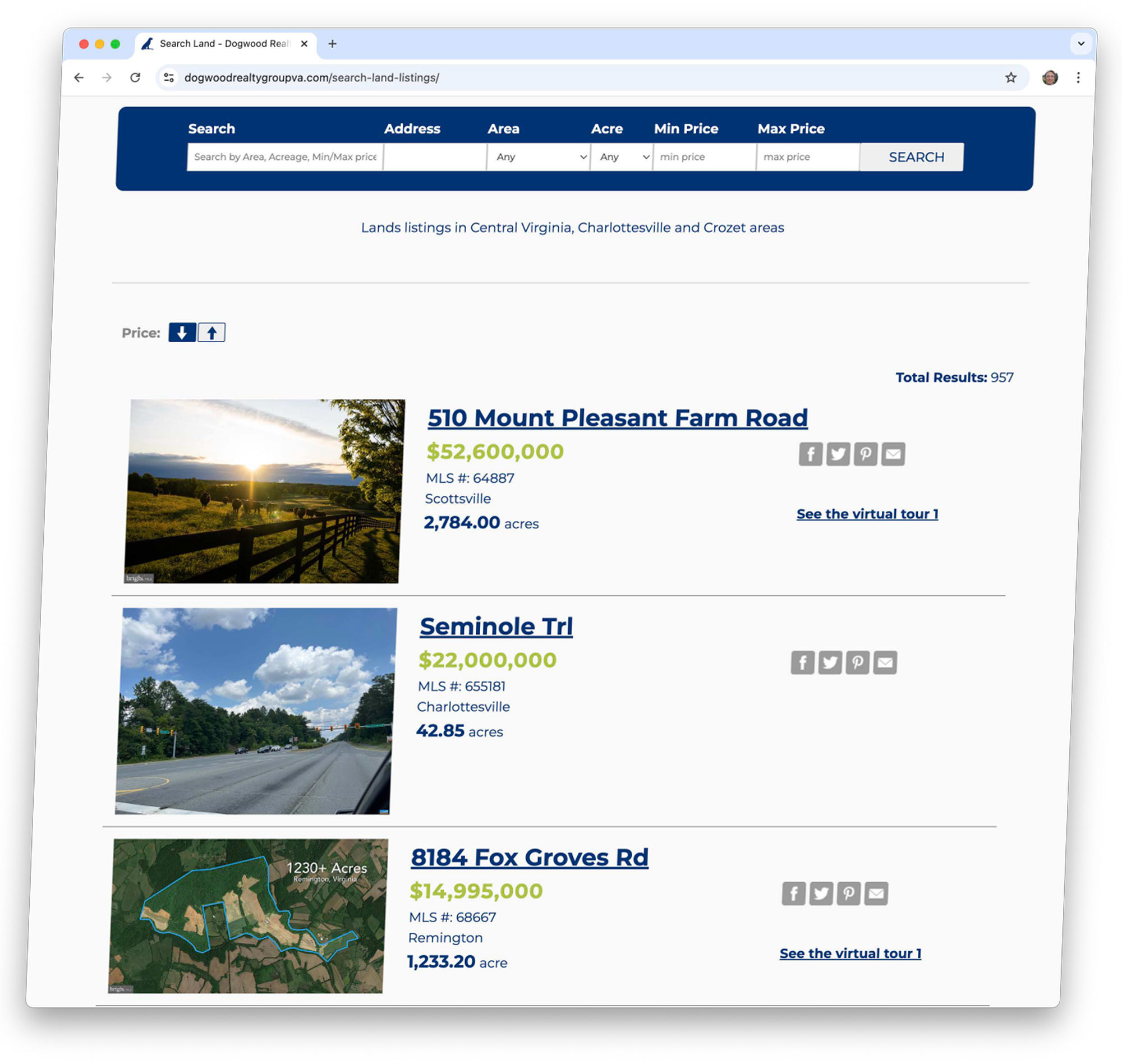Share Mount Pleasant Farm listing on Facebook
1122x1064 pixels.
810,454
